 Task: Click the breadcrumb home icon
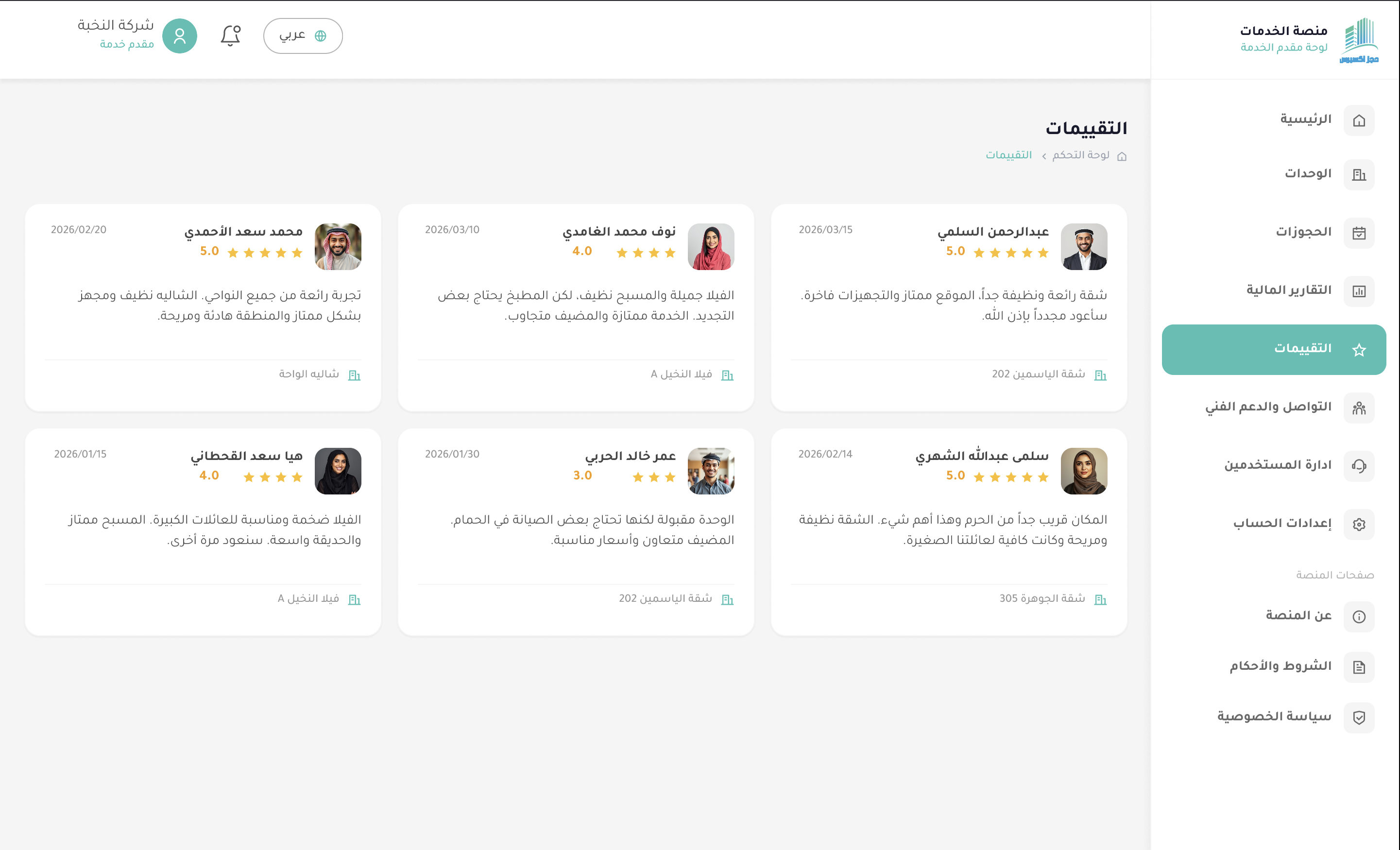[1122, 156]
